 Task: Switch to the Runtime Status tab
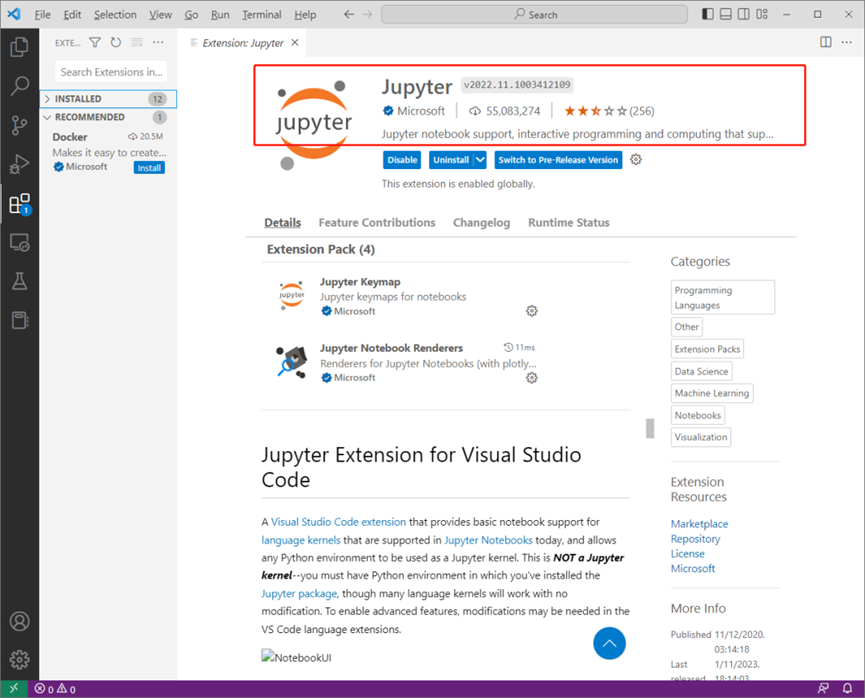click(569, 222)
